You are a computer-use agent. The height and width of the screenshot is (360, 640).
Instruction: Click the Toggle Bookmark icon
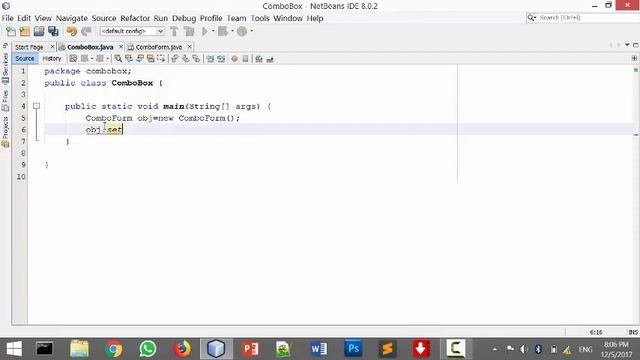click(196, 59)
